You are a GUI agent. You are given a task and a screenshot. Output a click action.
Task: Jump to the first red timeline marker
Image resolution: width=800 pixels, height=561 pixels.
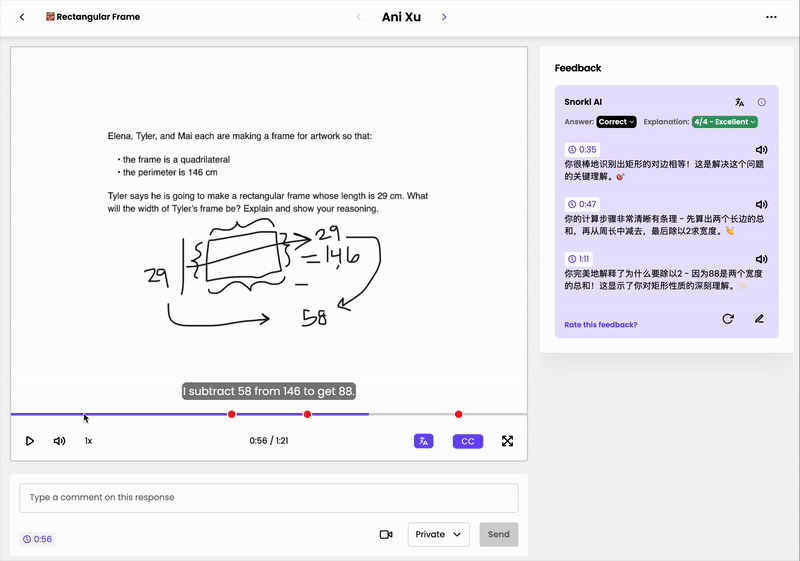(232, 414)
